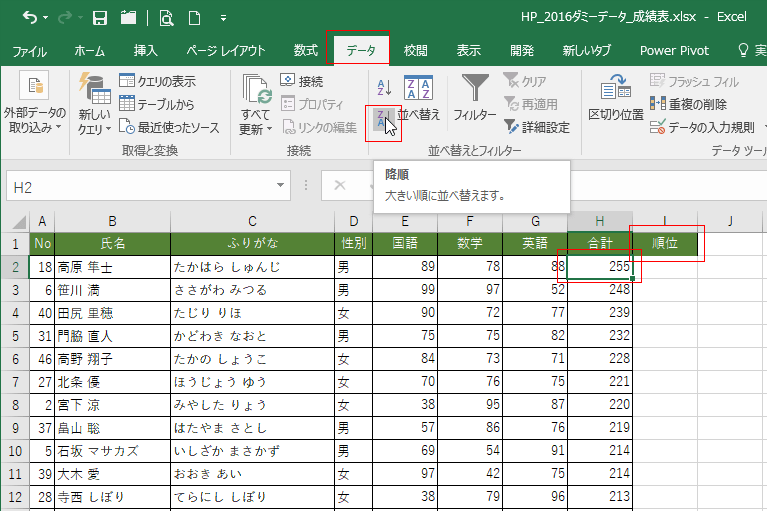
Task: Switch to the Home (ホーム) tab
Action: tap(90, 50)
